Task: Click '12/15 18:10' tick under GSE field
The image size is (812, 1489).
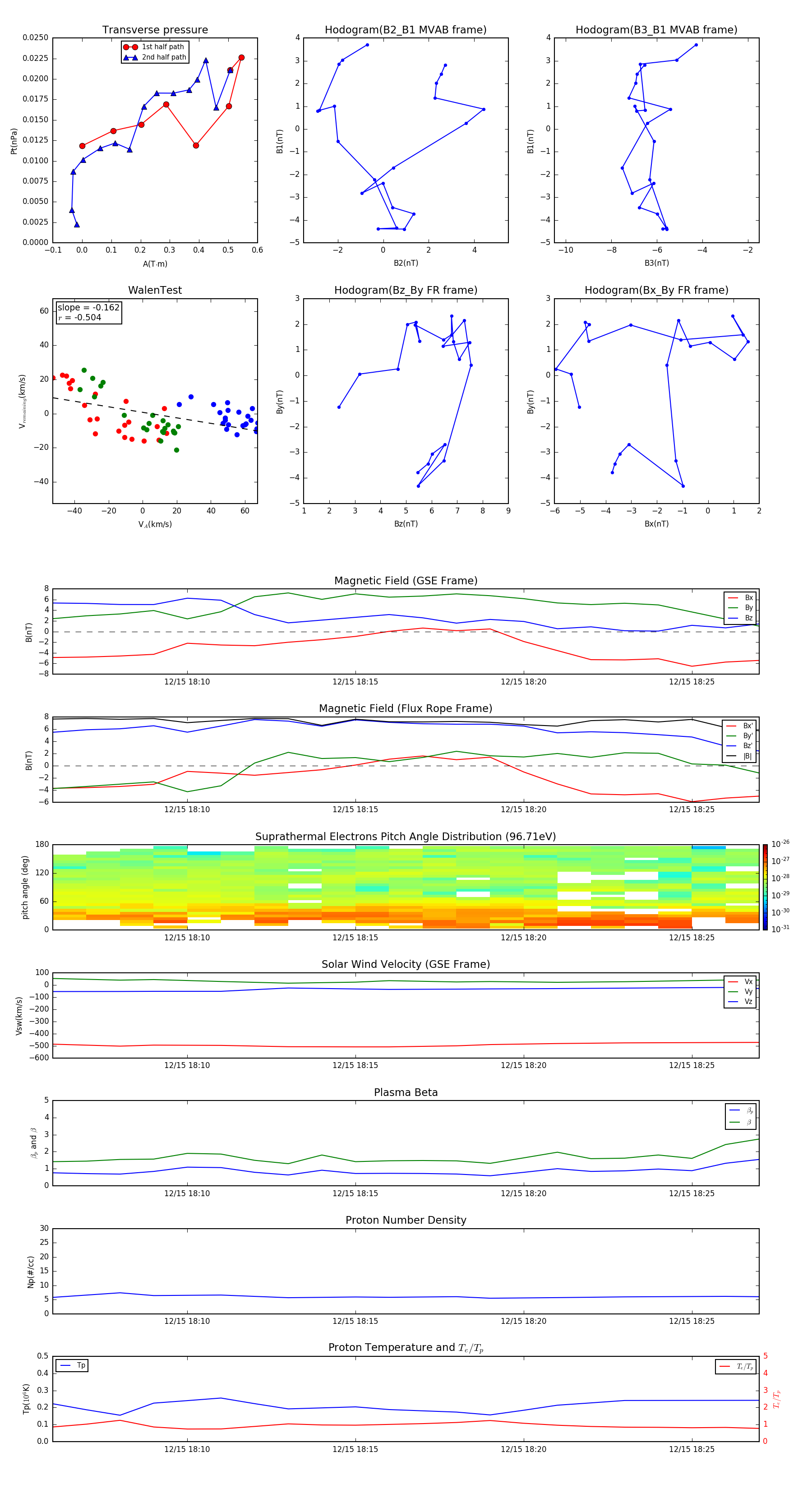Action: 187,682
